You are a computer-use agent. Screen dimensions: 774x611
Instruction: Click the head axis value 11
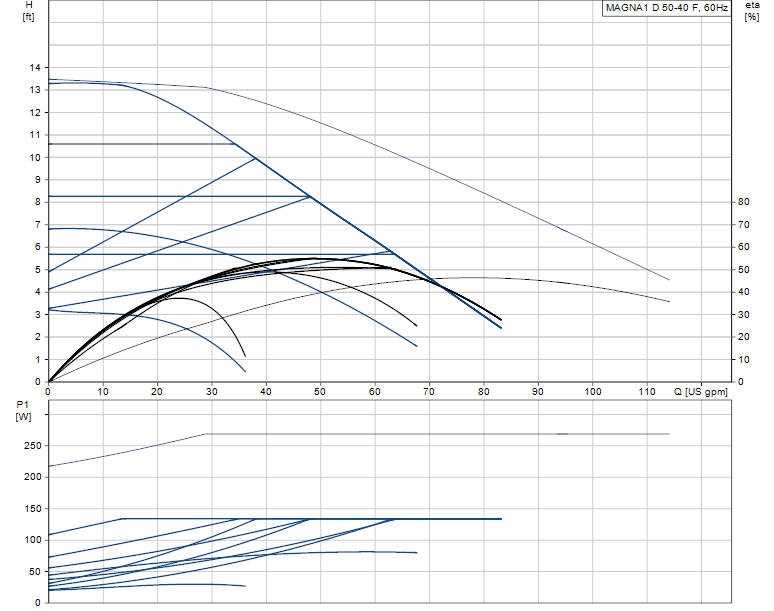coord(35,135)
